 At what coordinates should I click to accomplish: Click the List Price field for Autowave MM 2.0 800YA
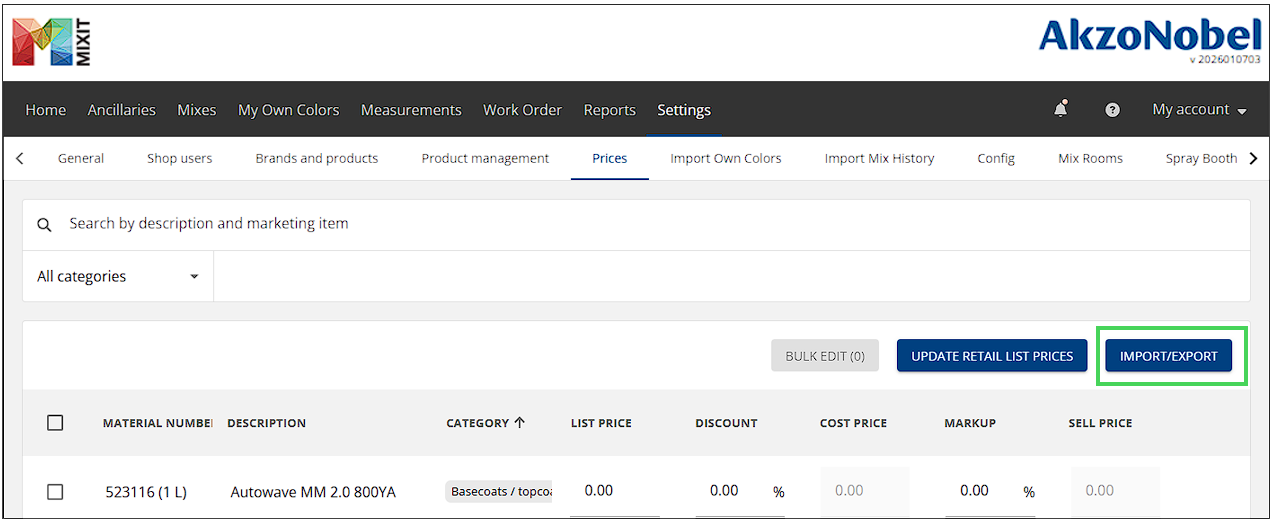[x=616, y=491]
